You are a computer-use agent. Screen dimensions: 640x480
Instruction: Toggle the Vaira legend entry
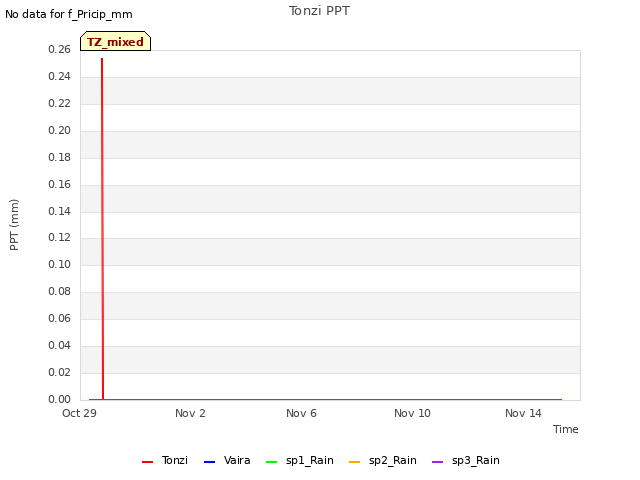[x=227, y=460]
